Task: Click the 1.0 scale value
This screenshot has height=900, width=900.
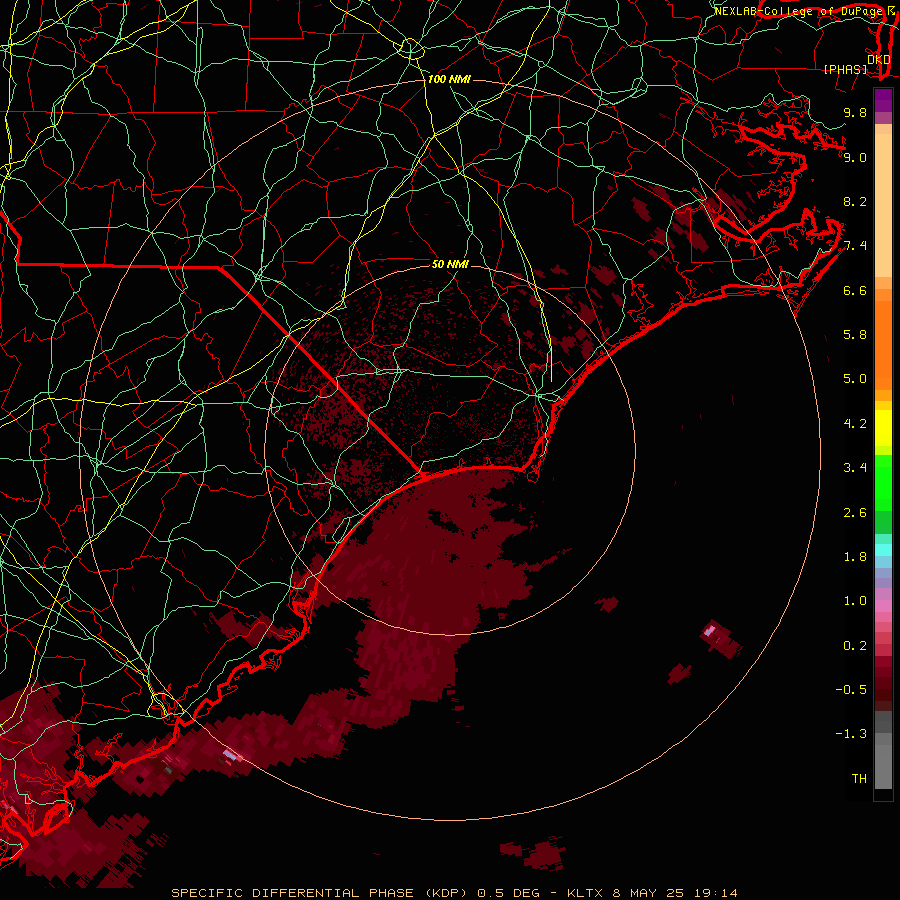Action: click(x=855, y=601)
